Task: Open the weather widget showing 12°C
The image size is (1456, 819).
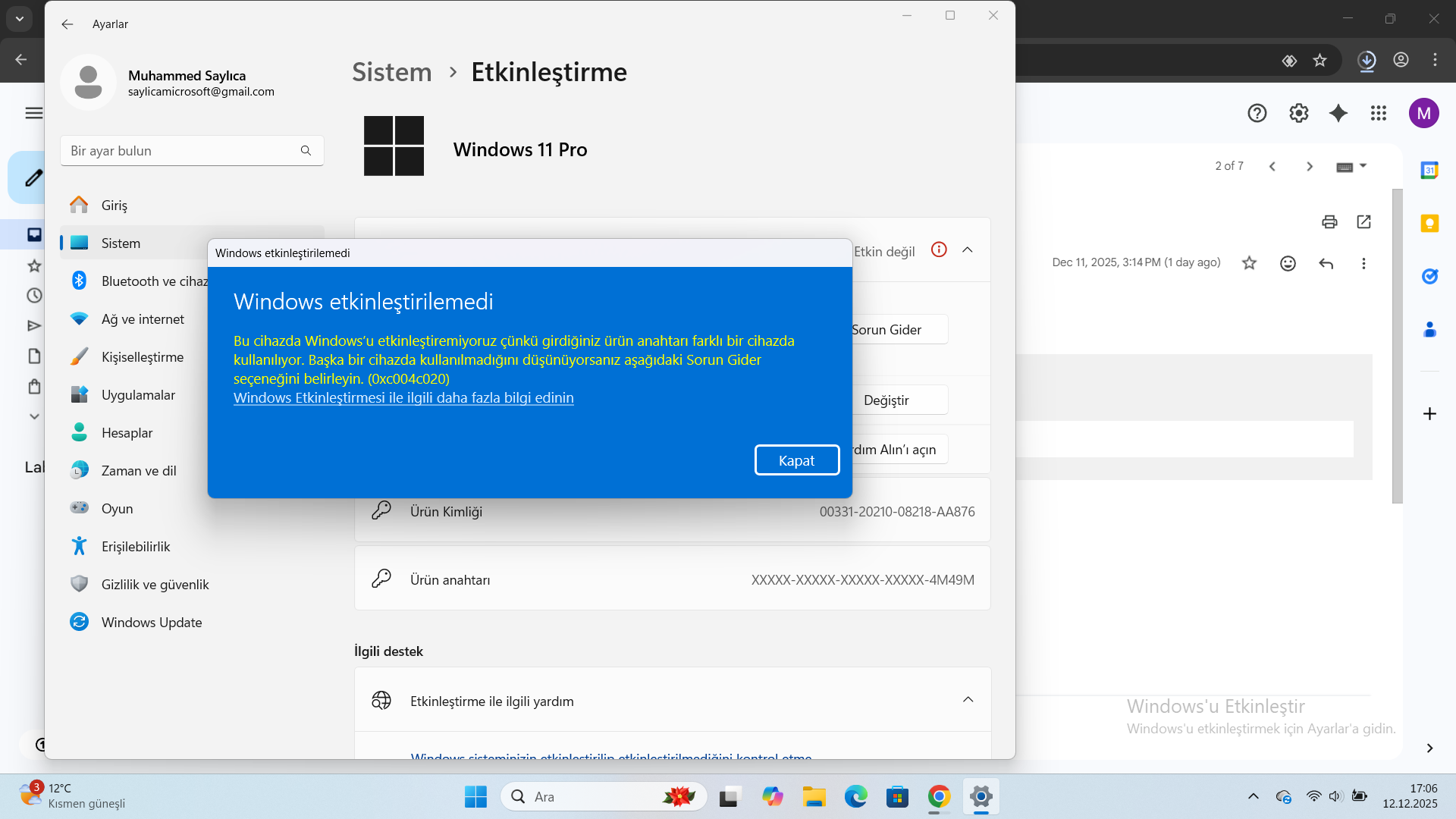Action: [73, 796]
